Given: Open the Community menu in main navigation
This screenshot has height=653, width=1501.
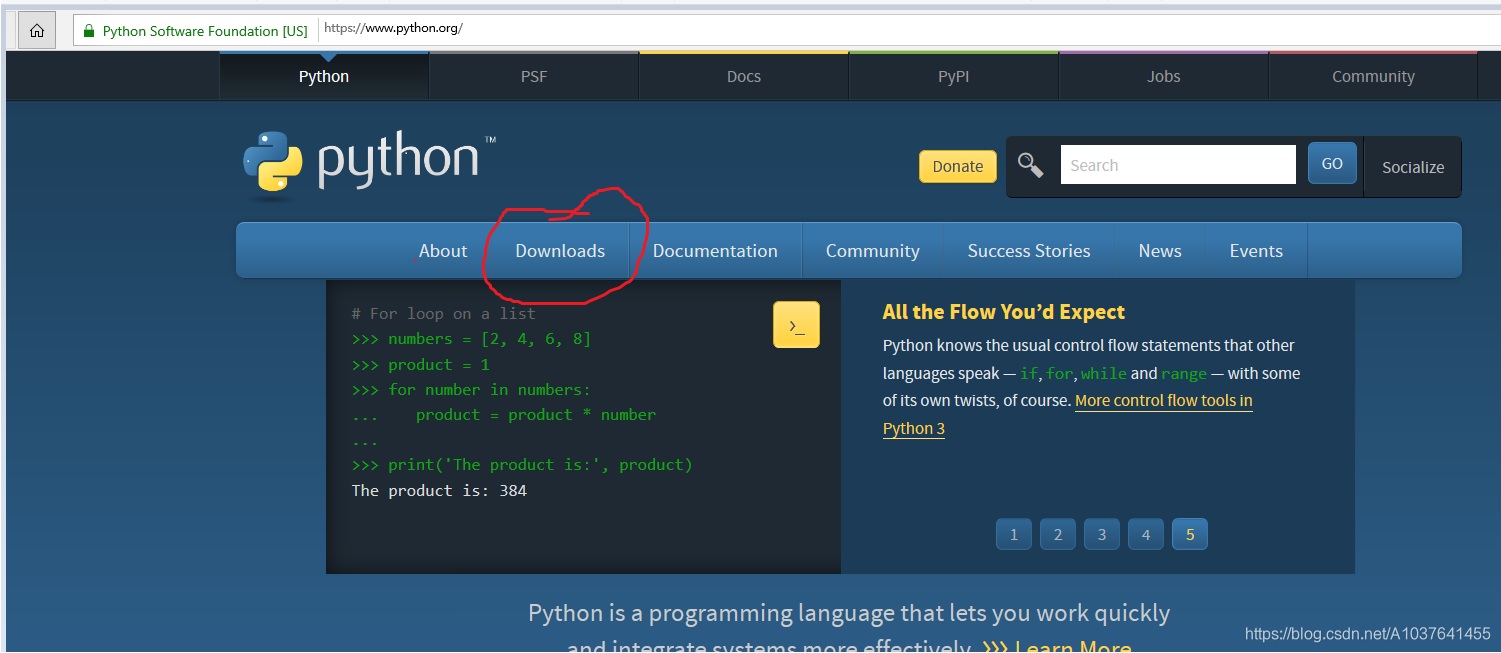Looking at the screenshot, I should coord(873,251).
